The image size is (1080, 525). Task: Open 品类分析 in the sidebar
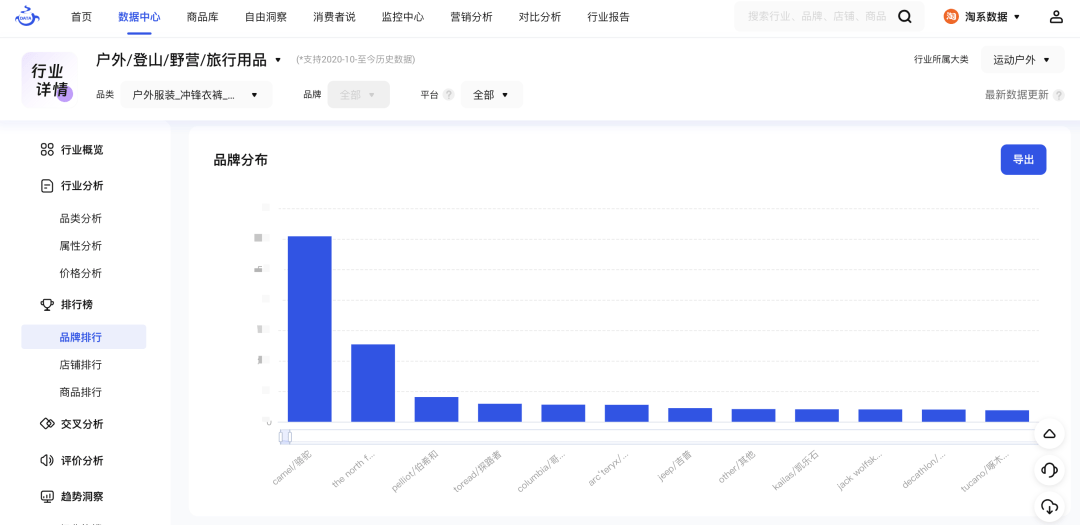pyautogui.click(x=81, y=218)
